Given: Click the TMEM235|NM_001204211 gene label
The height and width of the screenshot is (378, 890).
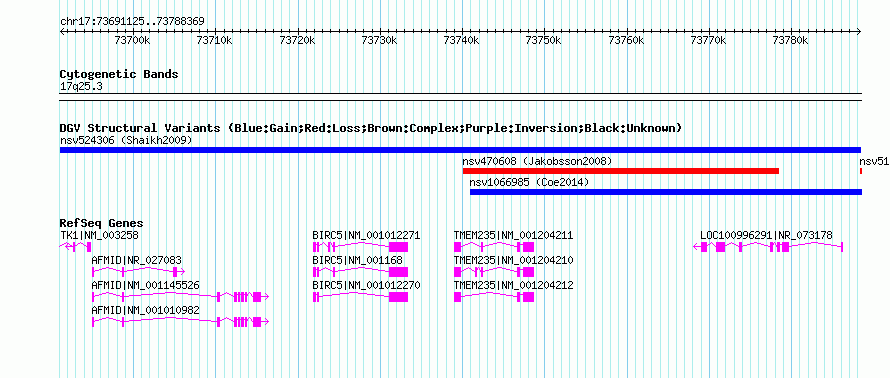Looking at the screenshot, I should pyautogui.click(x=513, y=235).
